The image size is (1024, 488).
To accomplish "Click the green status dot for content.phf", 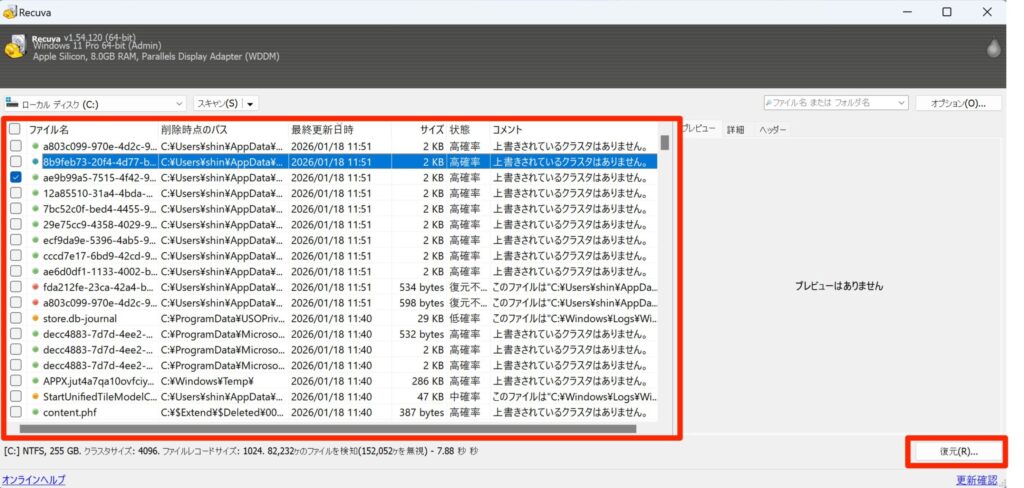I will click(35, 412).
